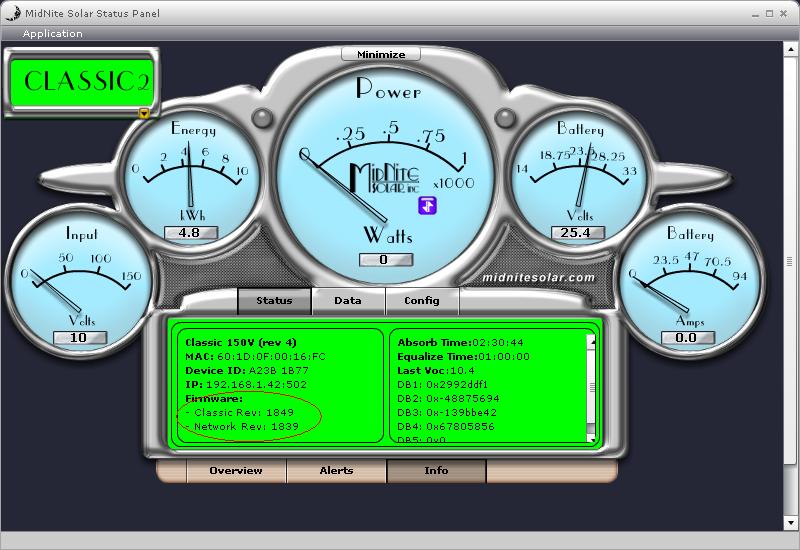Click the Network Rev: 1839 line
Image resolution: width=800 pixels, height=550 pixels.
[242, 426]
